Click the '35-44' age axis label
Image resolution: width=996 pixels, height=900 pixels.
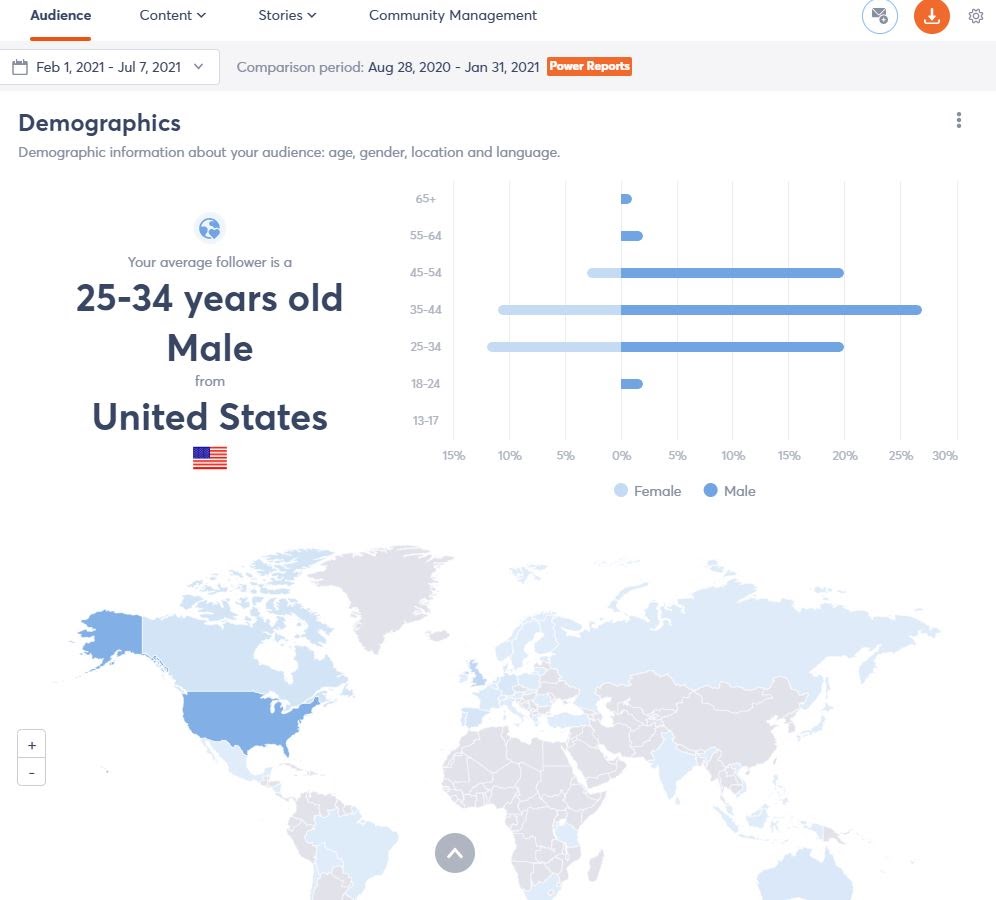coord(426,310)
